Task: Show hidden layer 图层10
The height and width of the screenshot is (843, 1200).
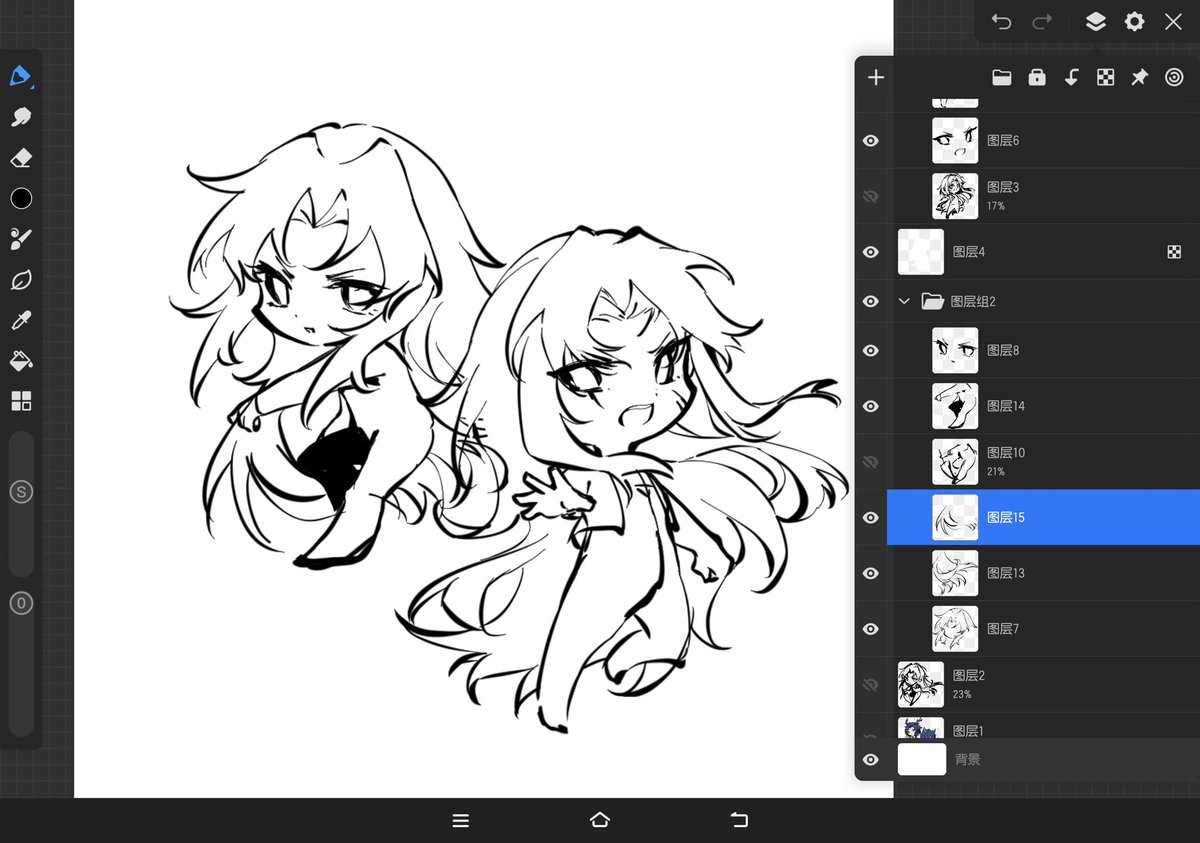Action: click(x=871, y=462)
